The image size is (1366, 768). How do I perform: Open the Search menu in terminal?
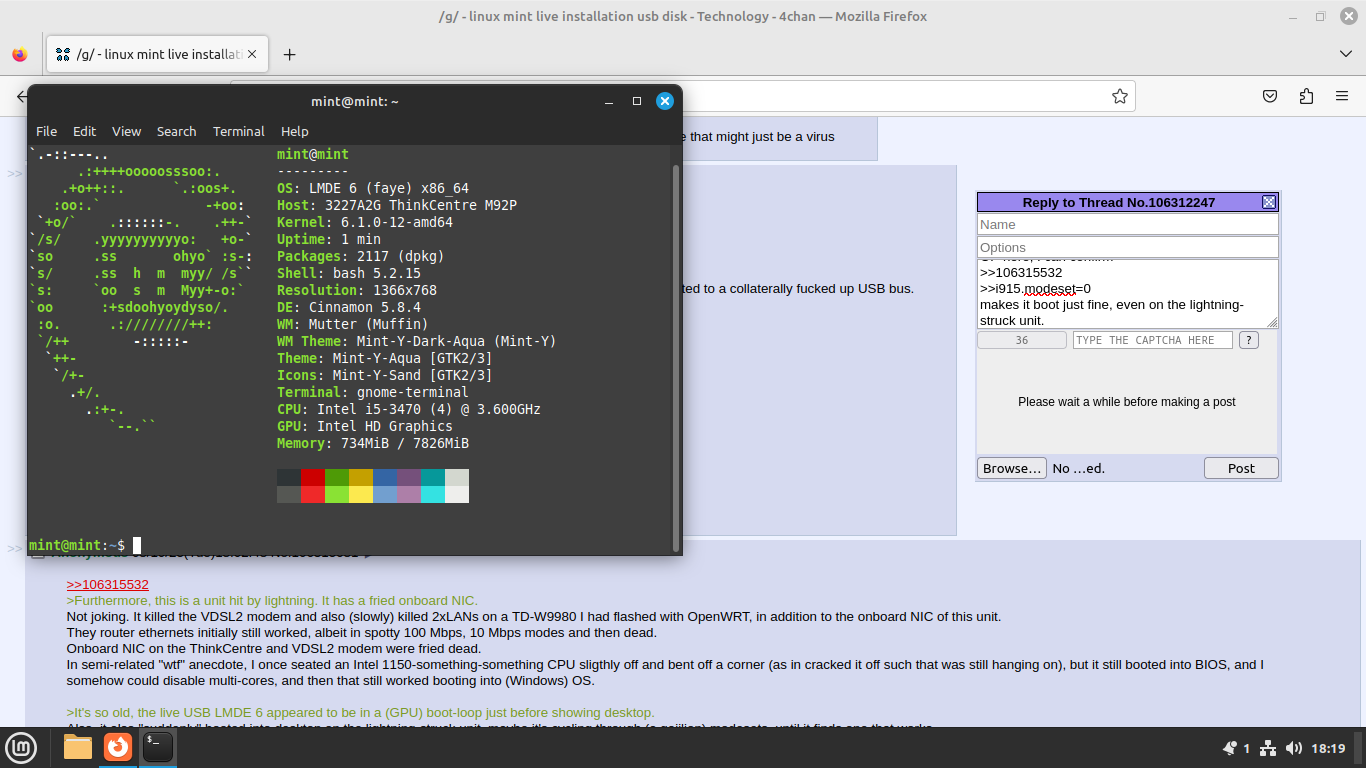coord(176,131)
